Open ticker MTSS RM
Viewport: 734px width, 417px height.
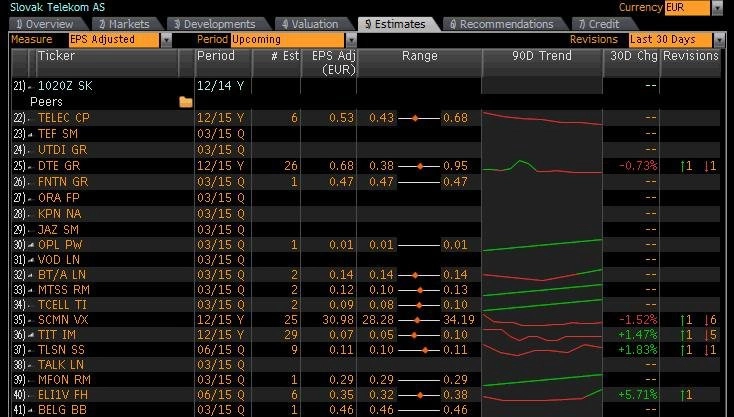click(x=64, y=290)
